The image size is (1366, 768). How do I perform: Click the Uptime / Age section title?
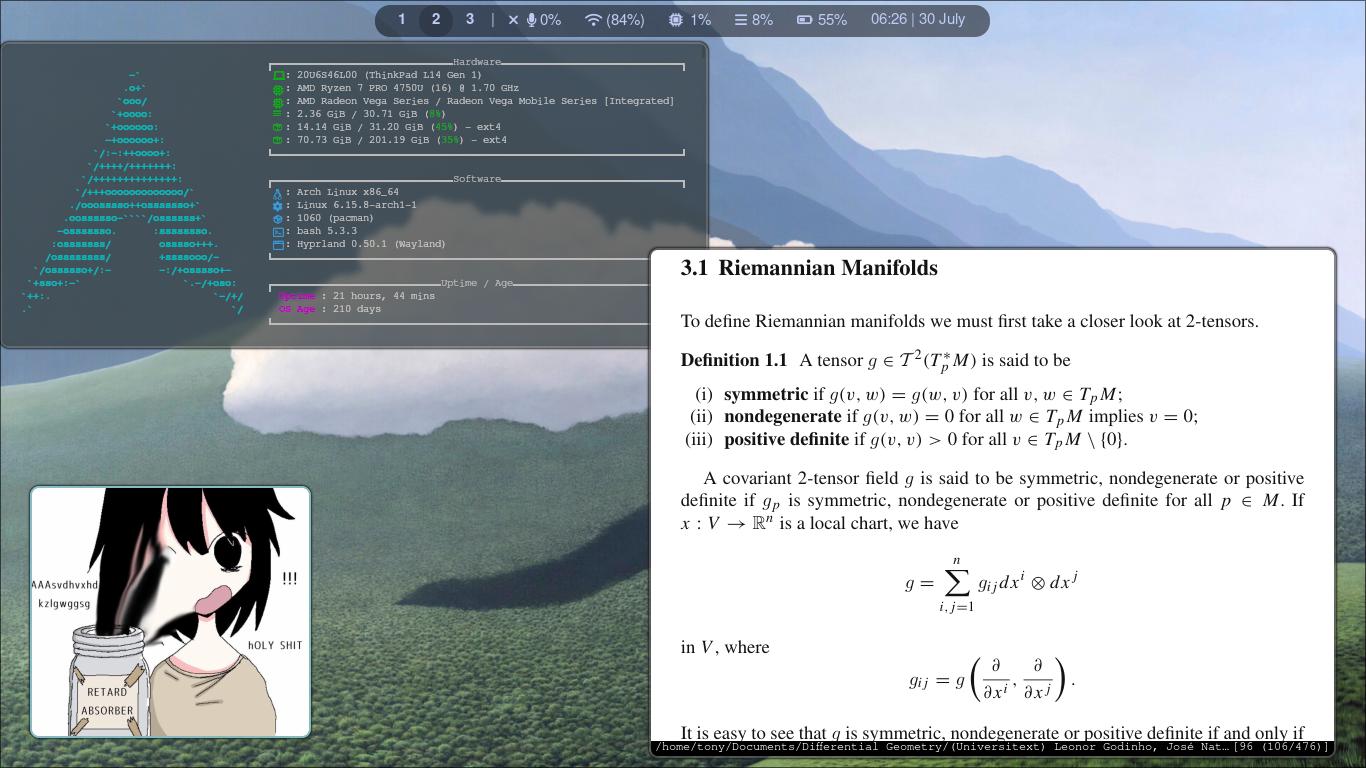477,283
